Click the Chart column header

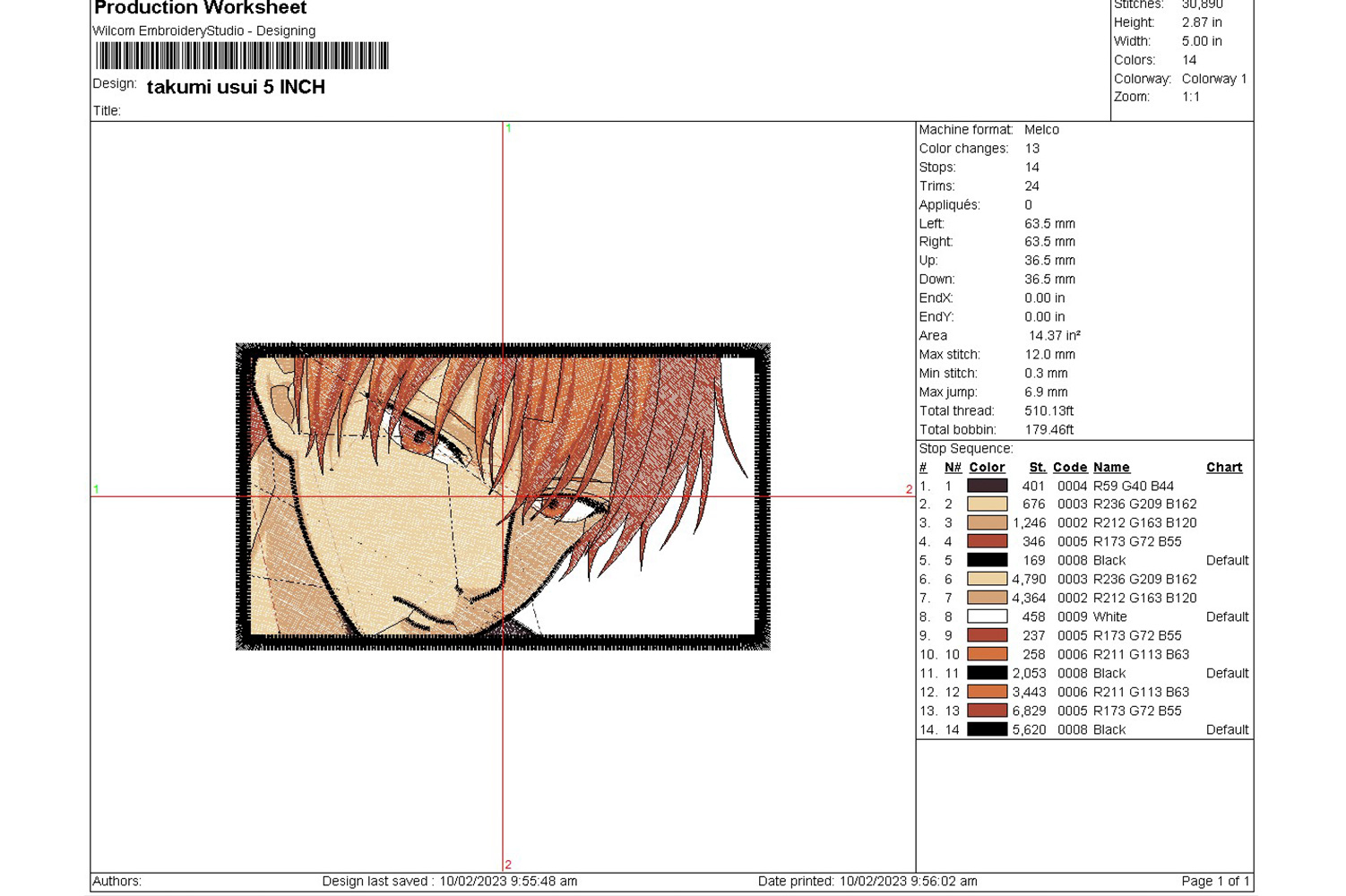click(x=1223, y=468)
